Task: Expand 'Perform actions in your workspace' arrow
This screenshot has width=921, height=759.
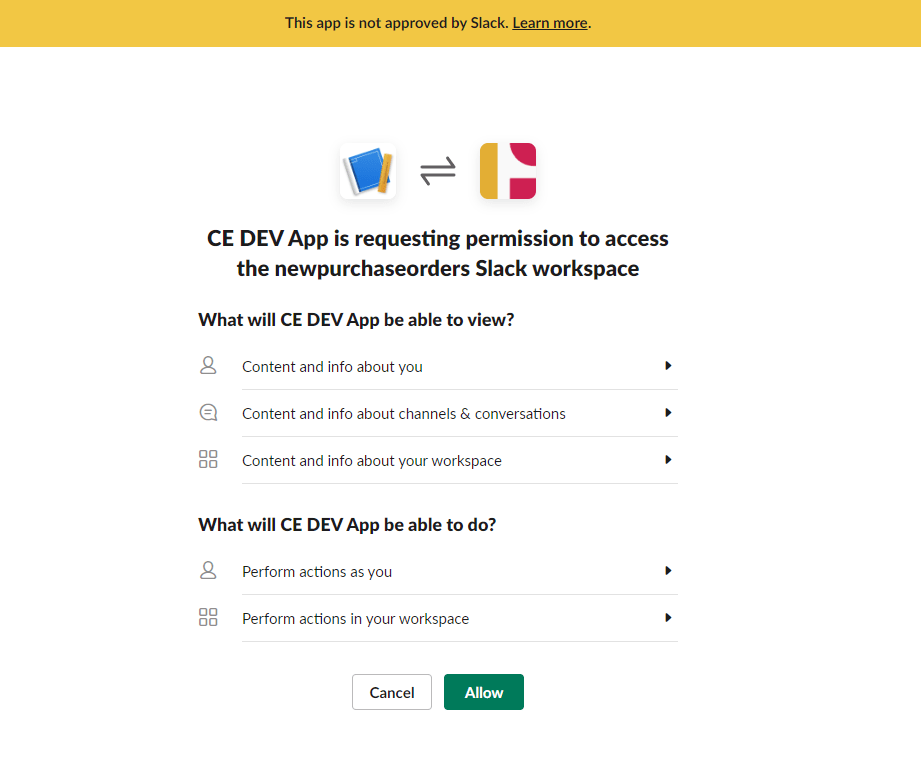Action: point(668,618)
